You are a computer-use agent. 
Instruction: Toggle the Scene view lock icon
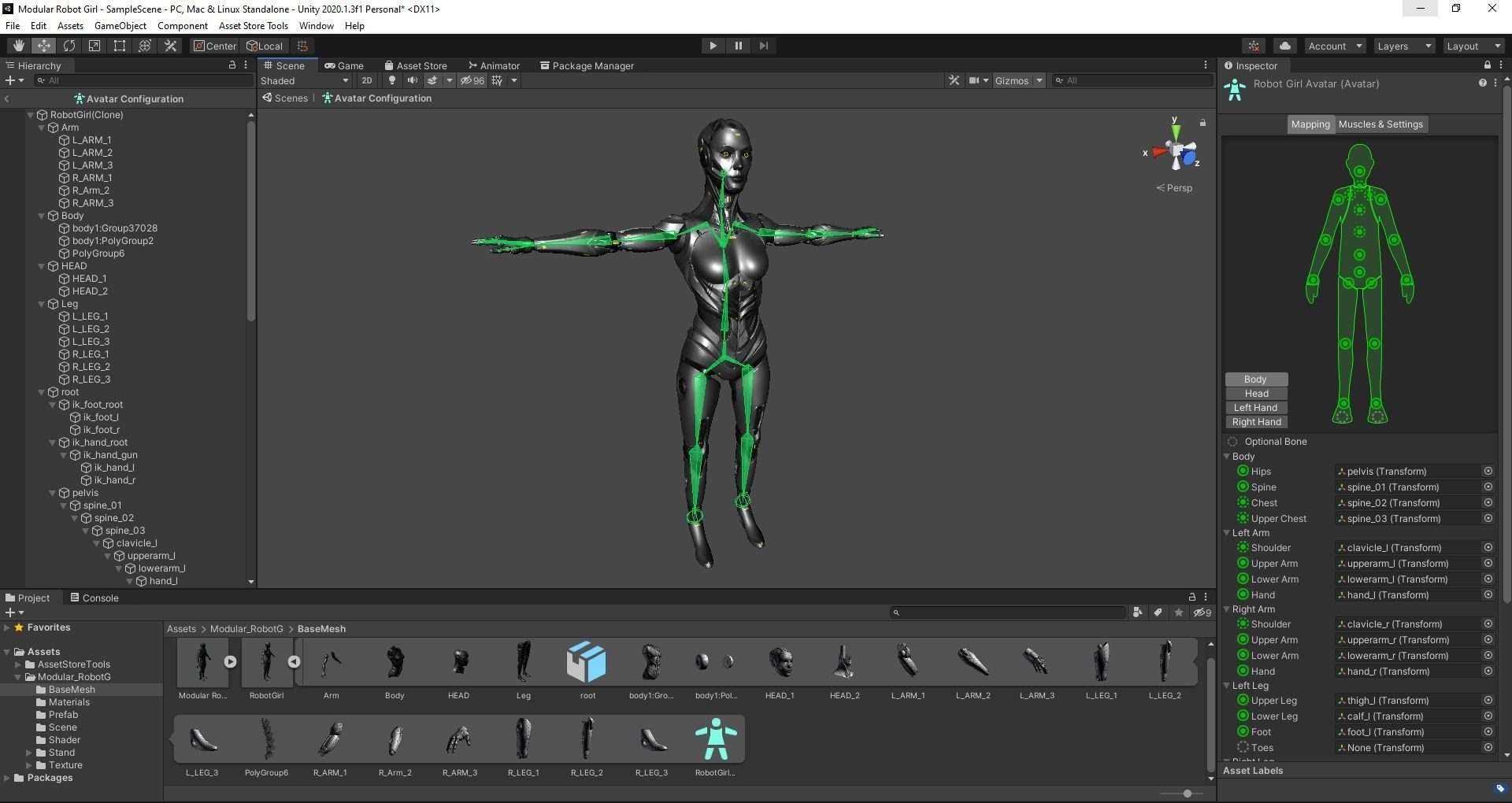(1203, 123)
